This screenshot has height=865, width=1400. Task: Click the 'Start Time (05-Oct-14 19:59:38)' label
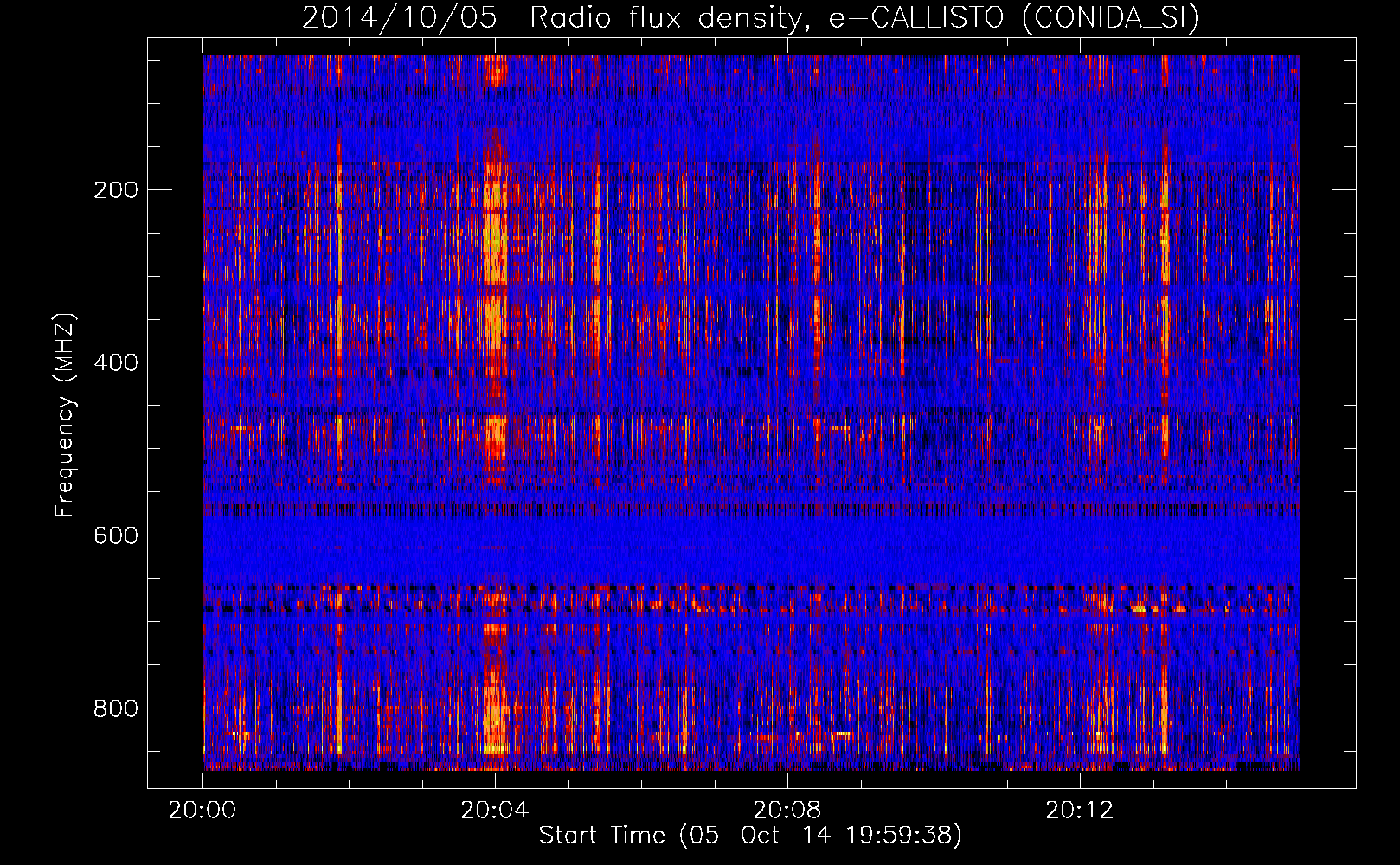click(x=750, y=835)
